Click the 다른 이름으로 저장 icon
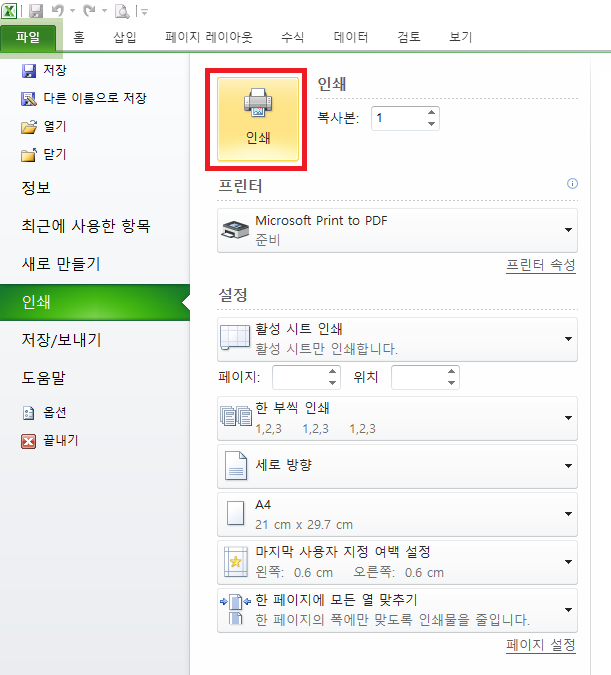Image resolution: width=611 pixels, height=675 pixels. tap(29, 99)
